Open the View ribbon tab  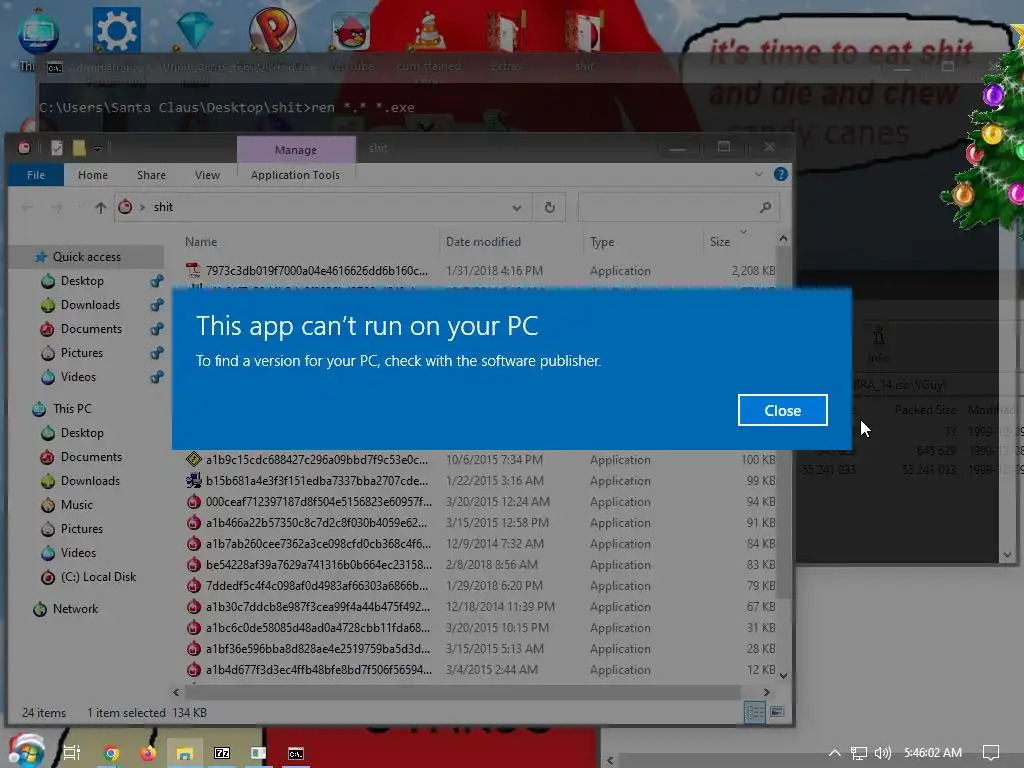[207, 175]
